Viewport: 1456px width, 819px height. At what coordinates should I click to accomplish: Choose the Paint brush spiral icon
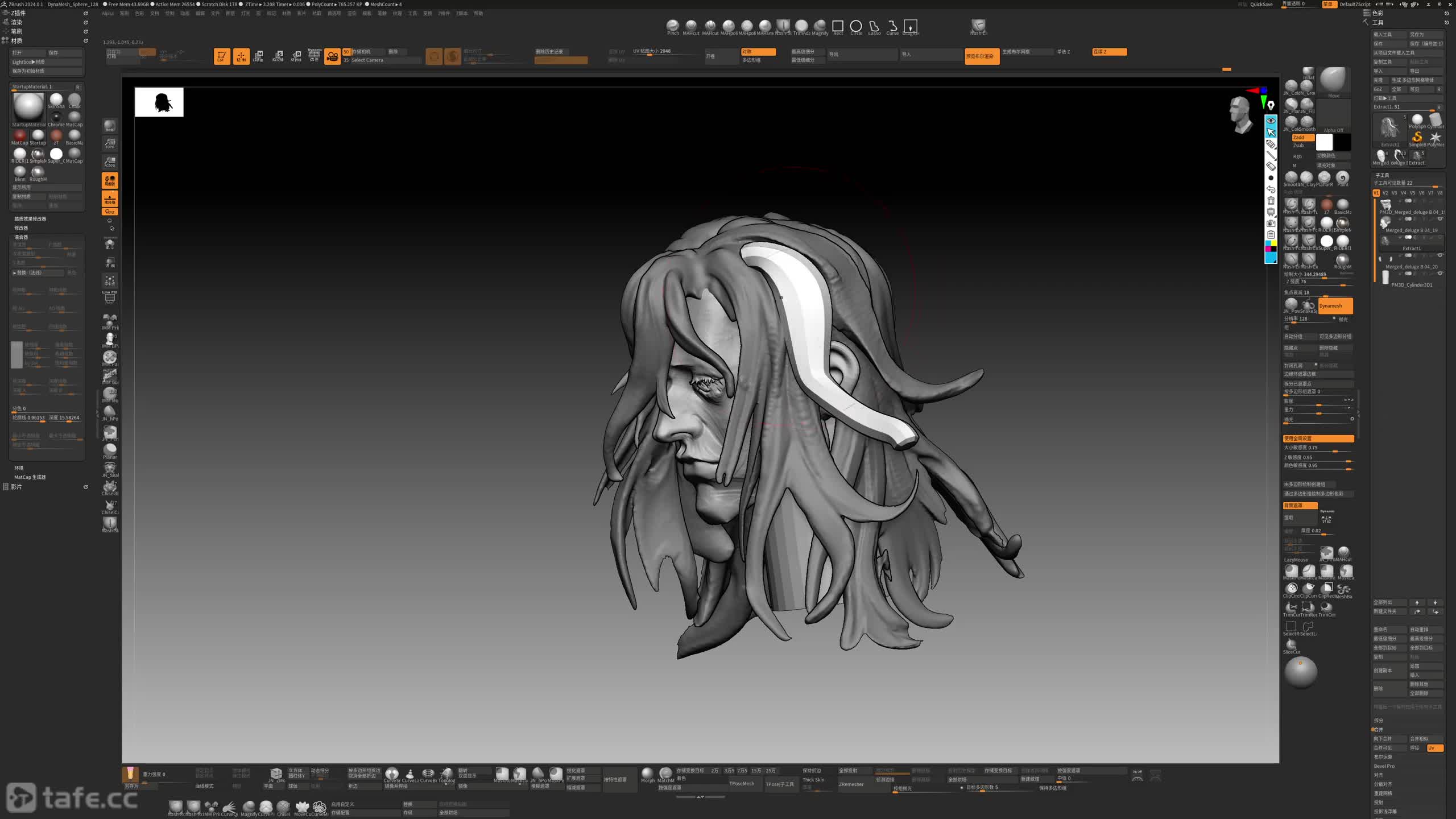tap(1342, 177)
